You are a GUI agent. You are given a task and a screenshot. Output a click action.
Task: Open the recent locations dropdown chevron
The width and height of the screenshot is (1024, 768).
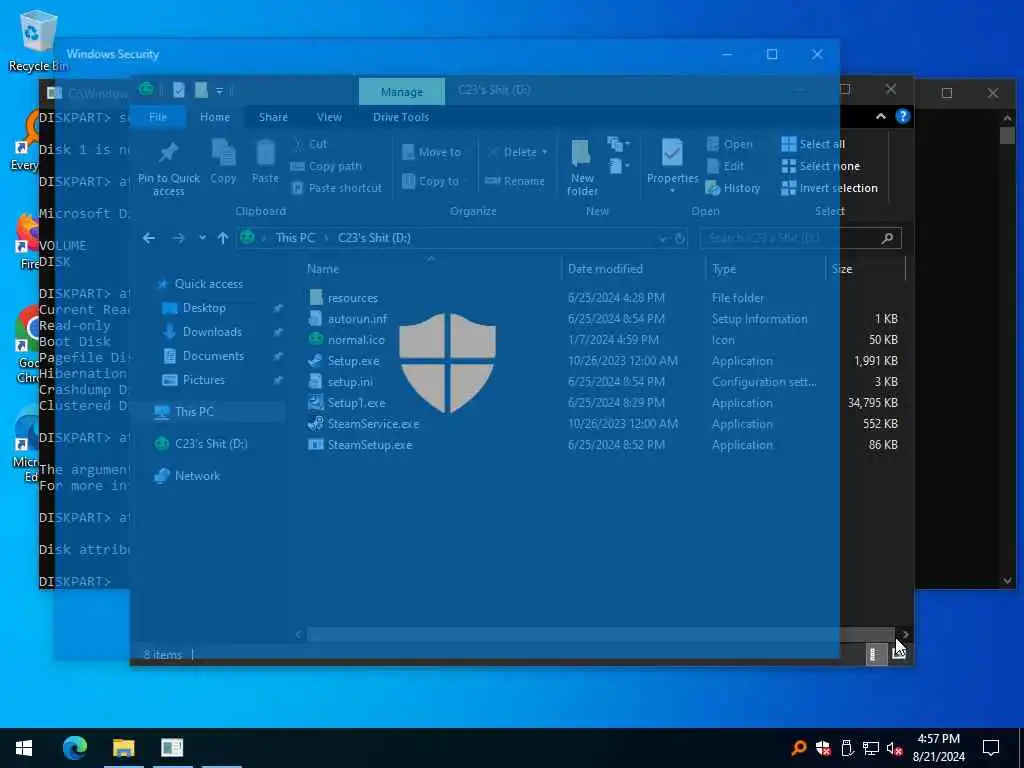[x=202, y=238]
